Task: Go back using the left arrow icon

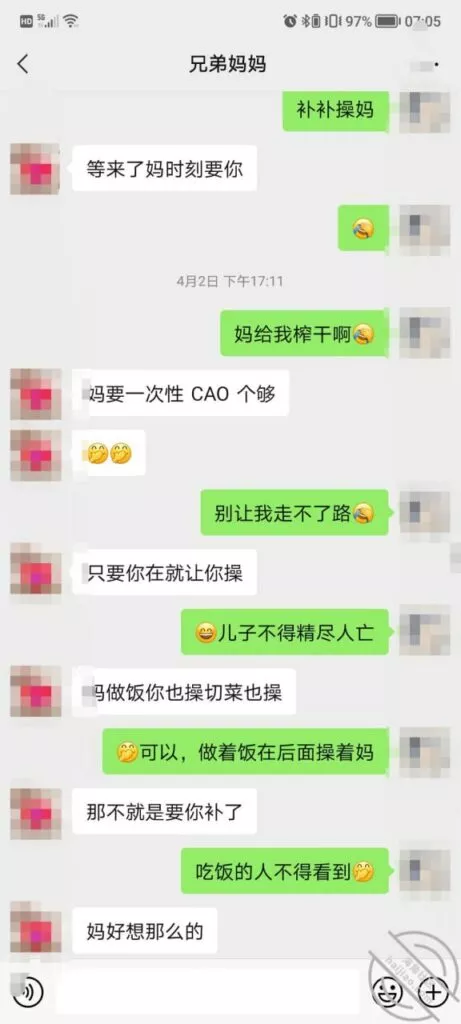Action: [x=23, y=64]
